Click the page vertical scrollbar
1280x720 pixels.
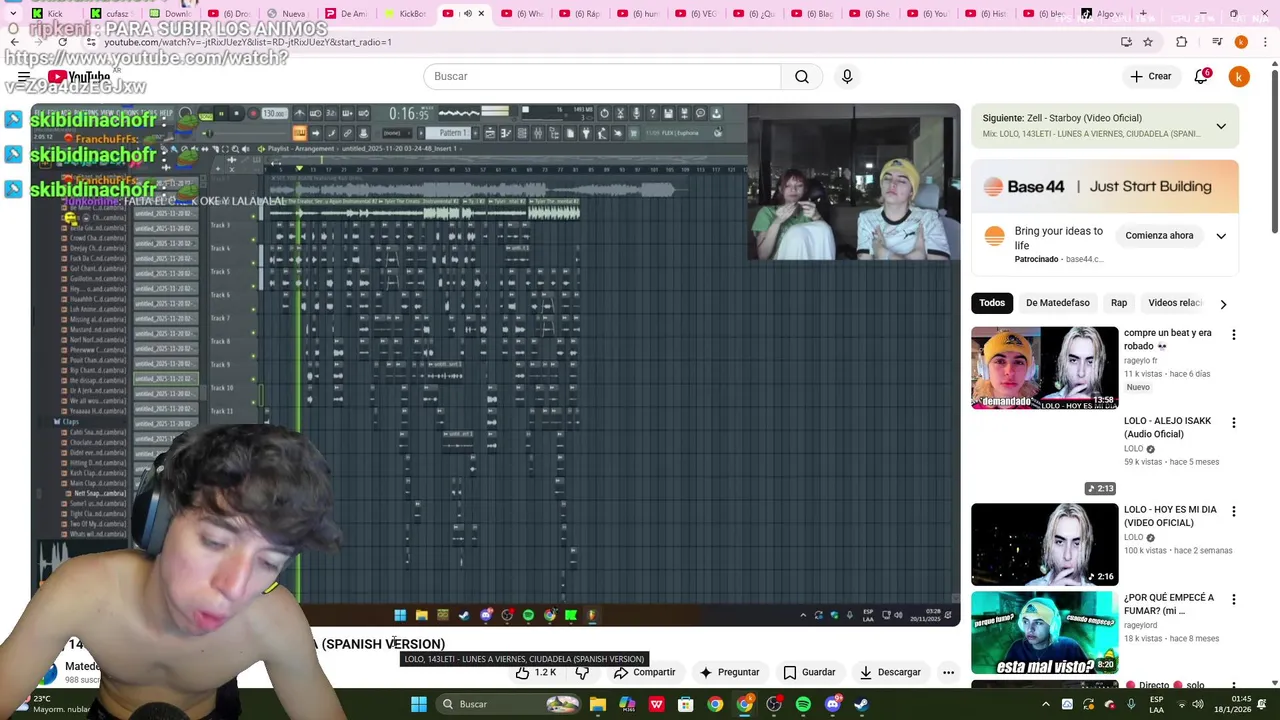tap(1274, 150)
